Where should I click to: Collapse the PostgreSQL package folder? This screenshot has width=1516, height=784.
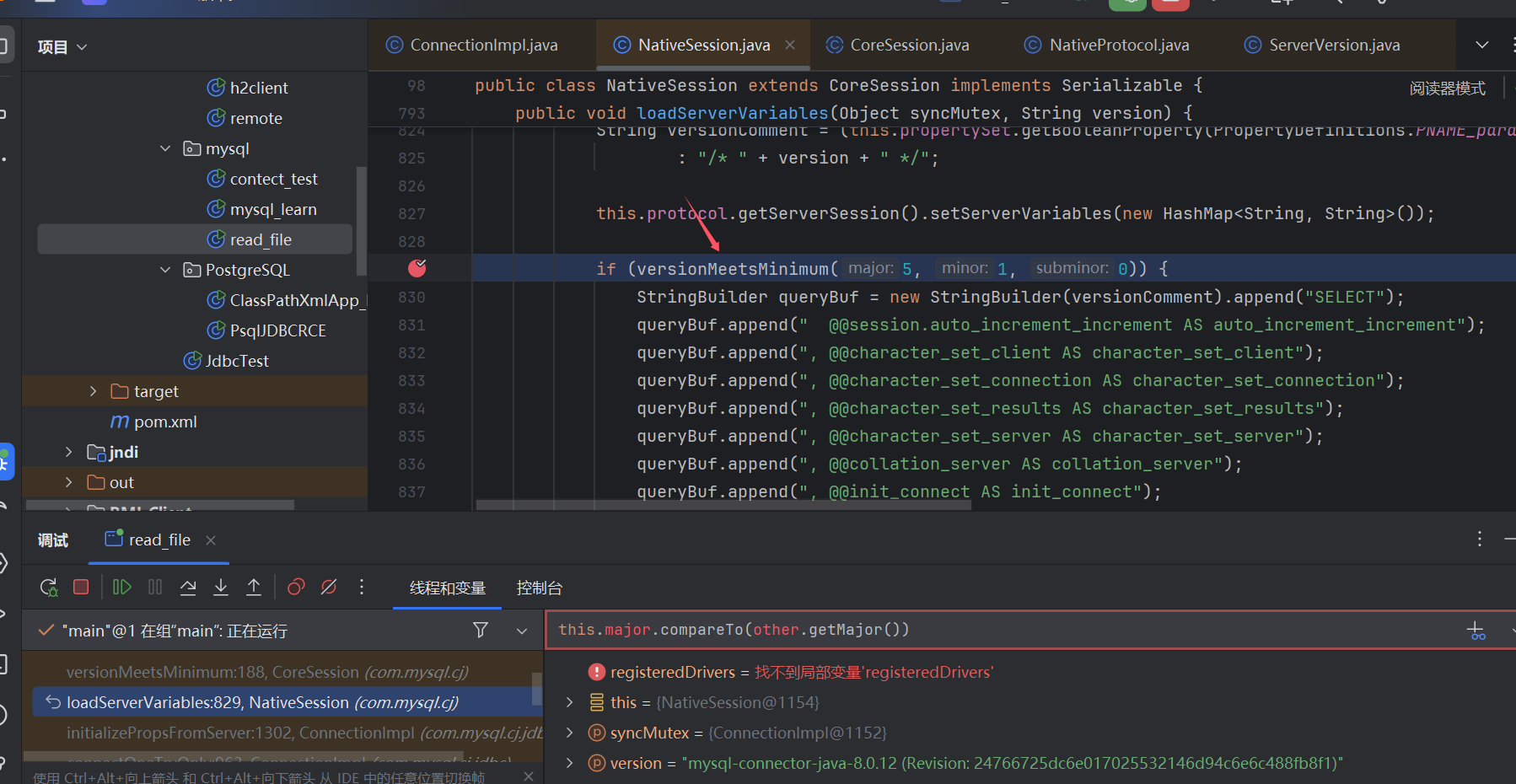click(x=165, y=270)
